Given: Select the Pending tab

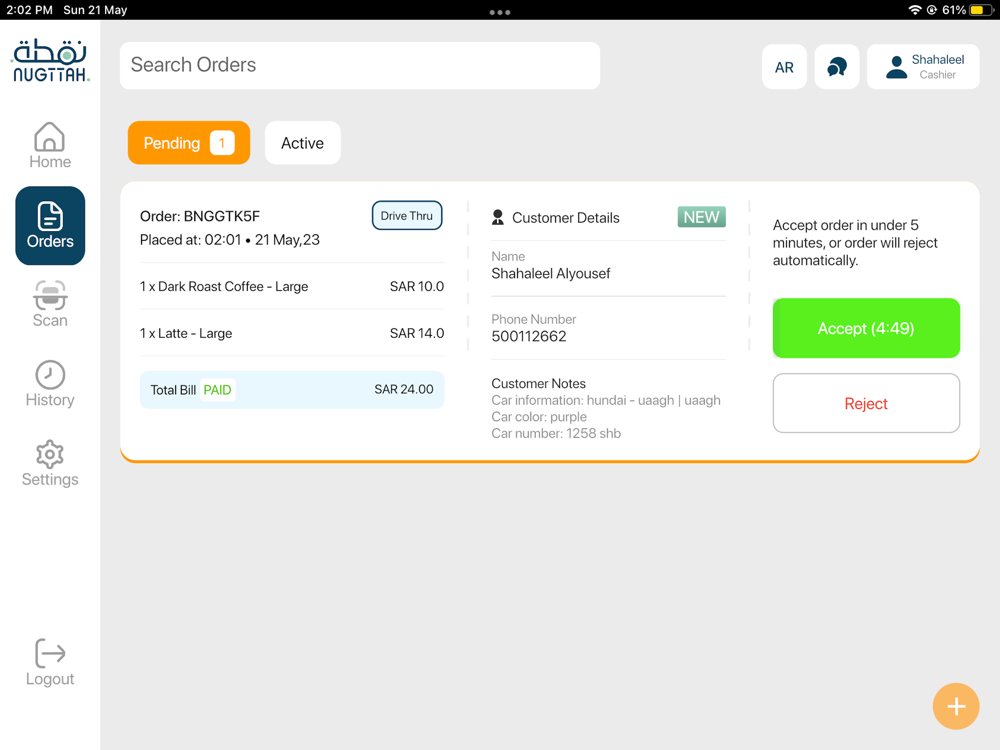Looking at the screenshot, I should [x=189, y=143].
